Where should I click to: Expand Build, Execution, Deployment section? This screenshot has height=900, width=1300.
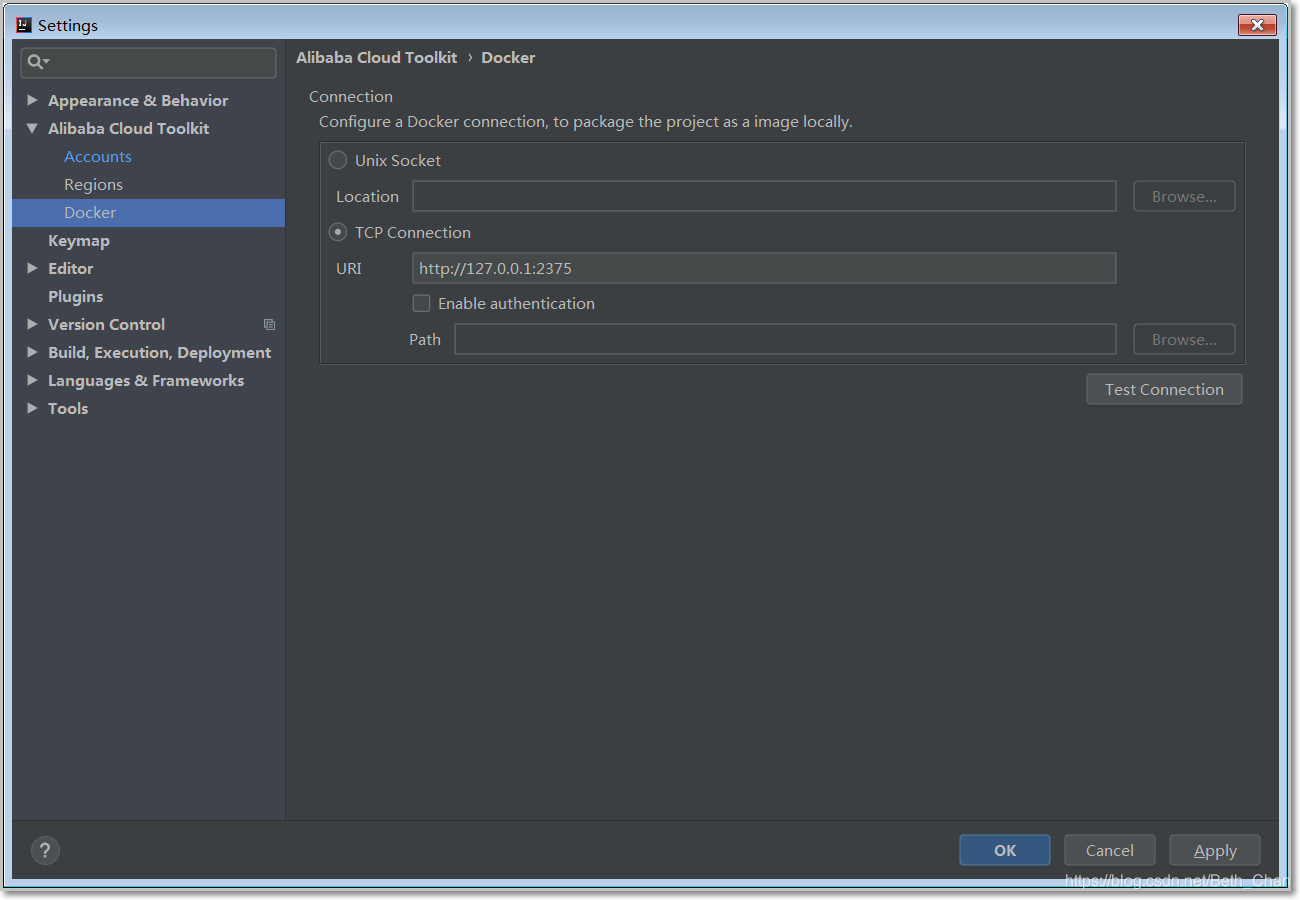click(32, 352)
